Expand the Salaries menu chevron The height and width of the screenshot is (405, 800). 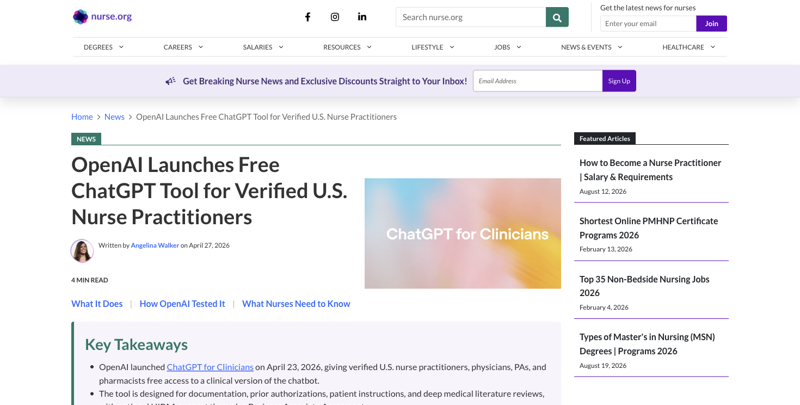281,47
